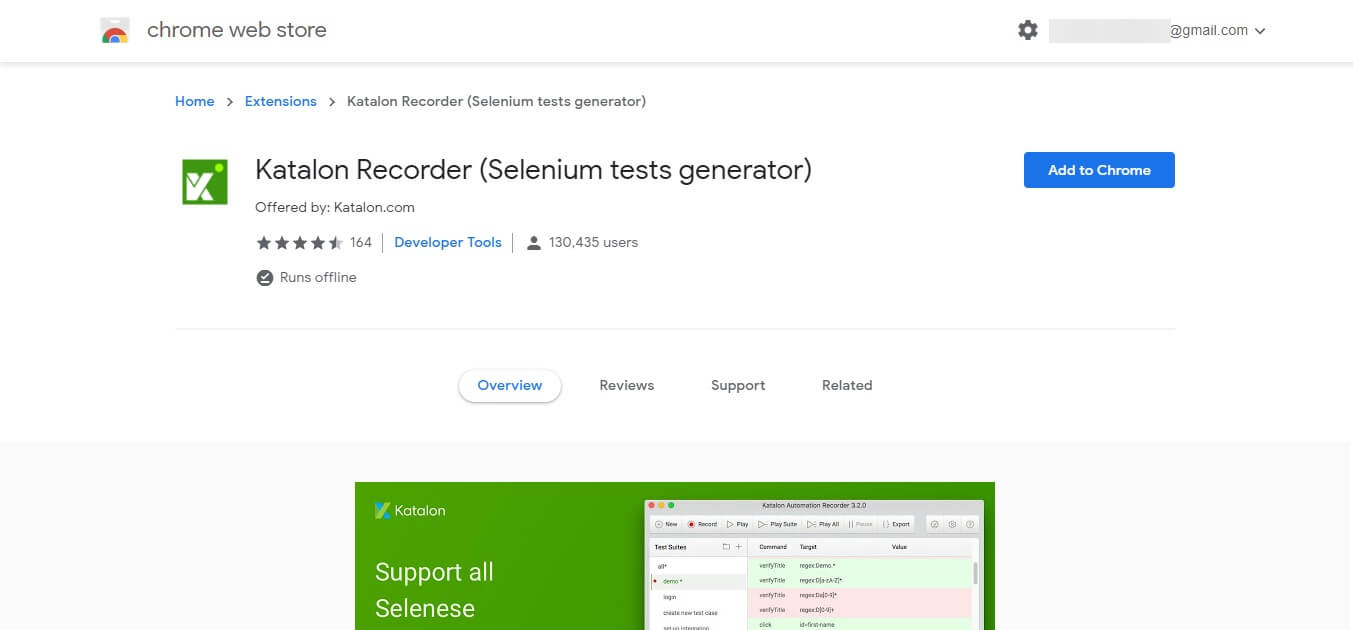The width and height of the screenshot is (1353, 630).
Task: Open the Extensions breadcrumb link
Action: click(x=280, y=101)
